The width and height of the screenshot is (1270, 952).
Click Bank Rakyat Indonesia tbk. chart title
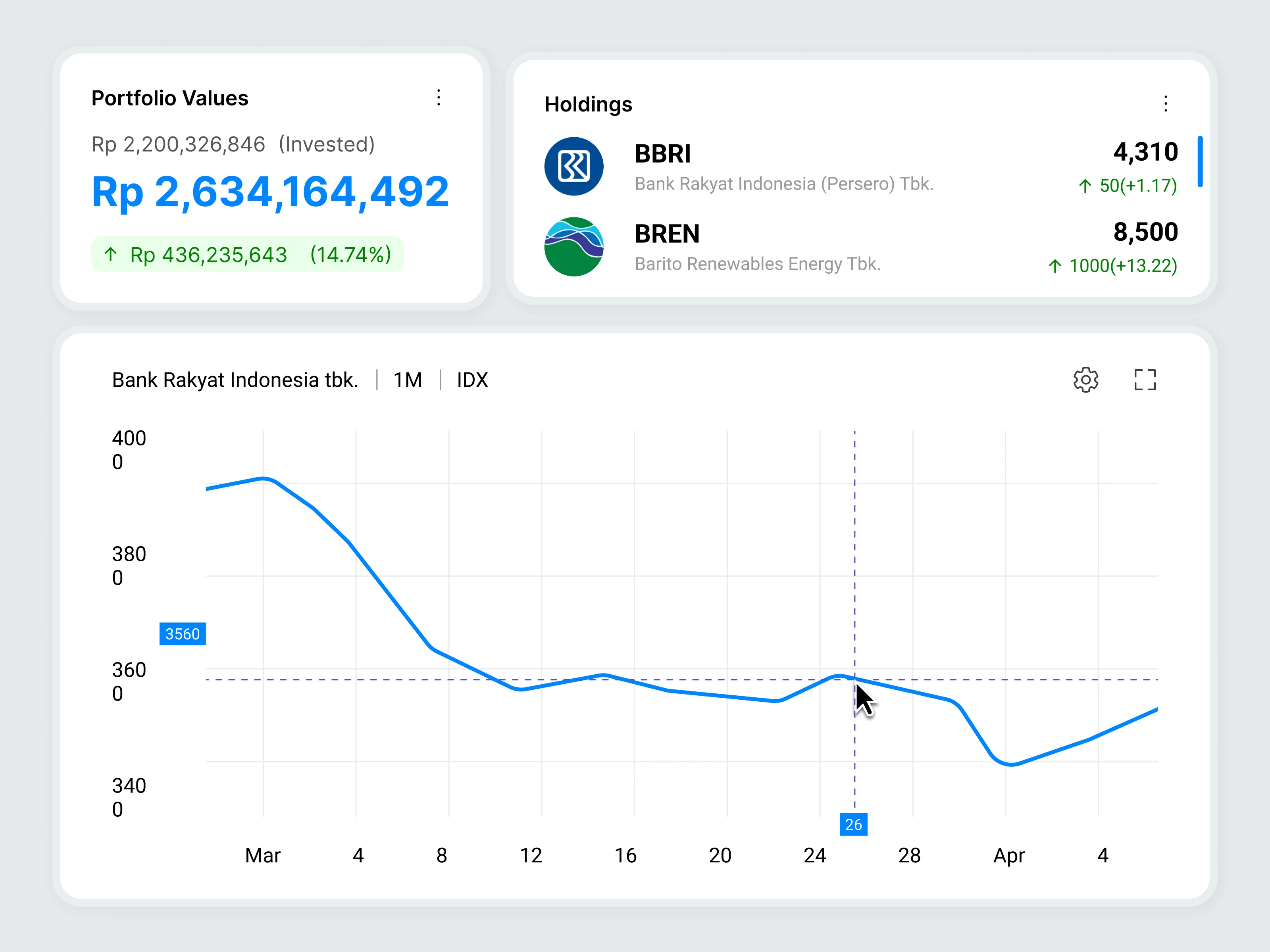235,380
